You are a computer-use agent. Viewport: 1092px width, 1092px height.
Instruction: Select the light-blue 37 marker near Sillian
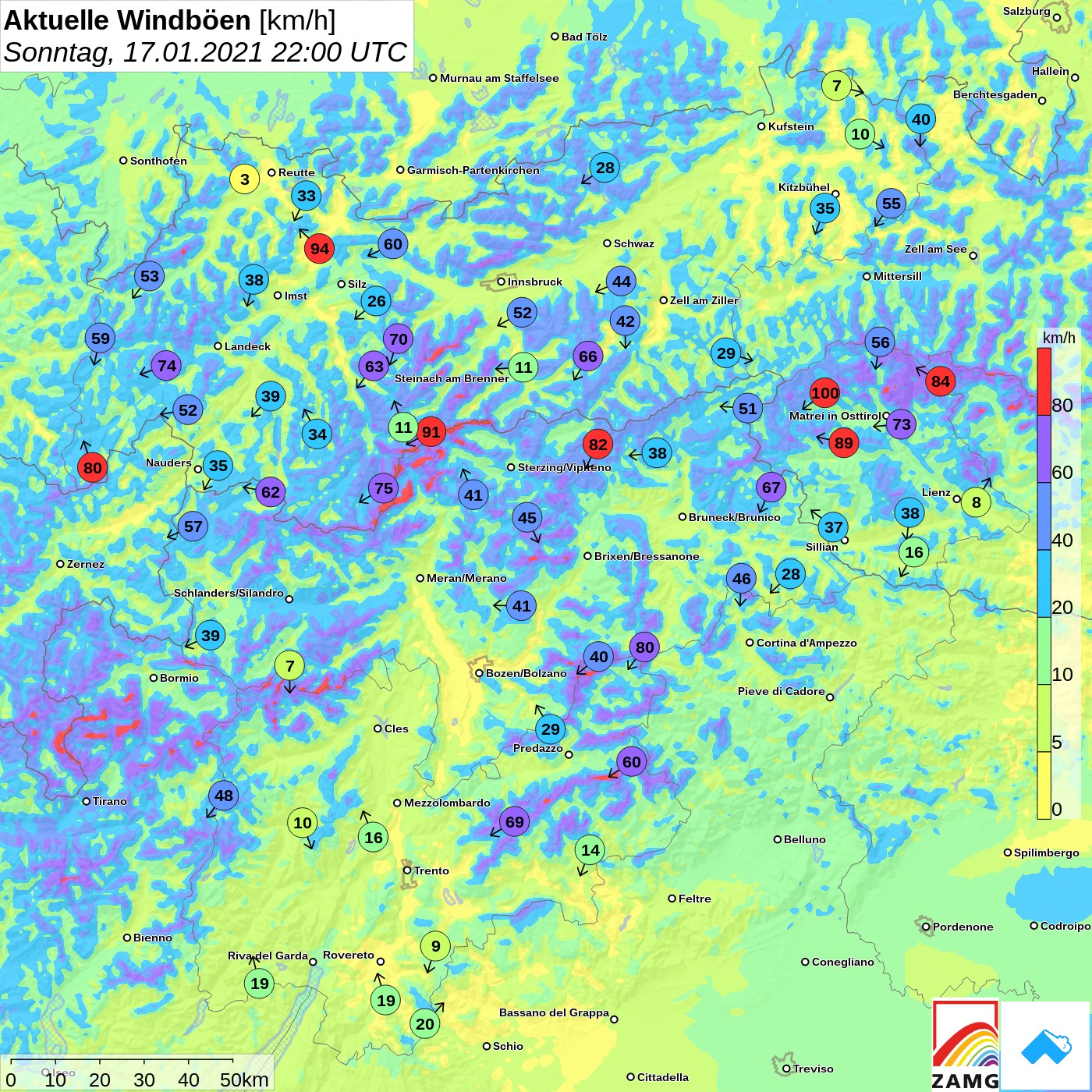(834, 527)
